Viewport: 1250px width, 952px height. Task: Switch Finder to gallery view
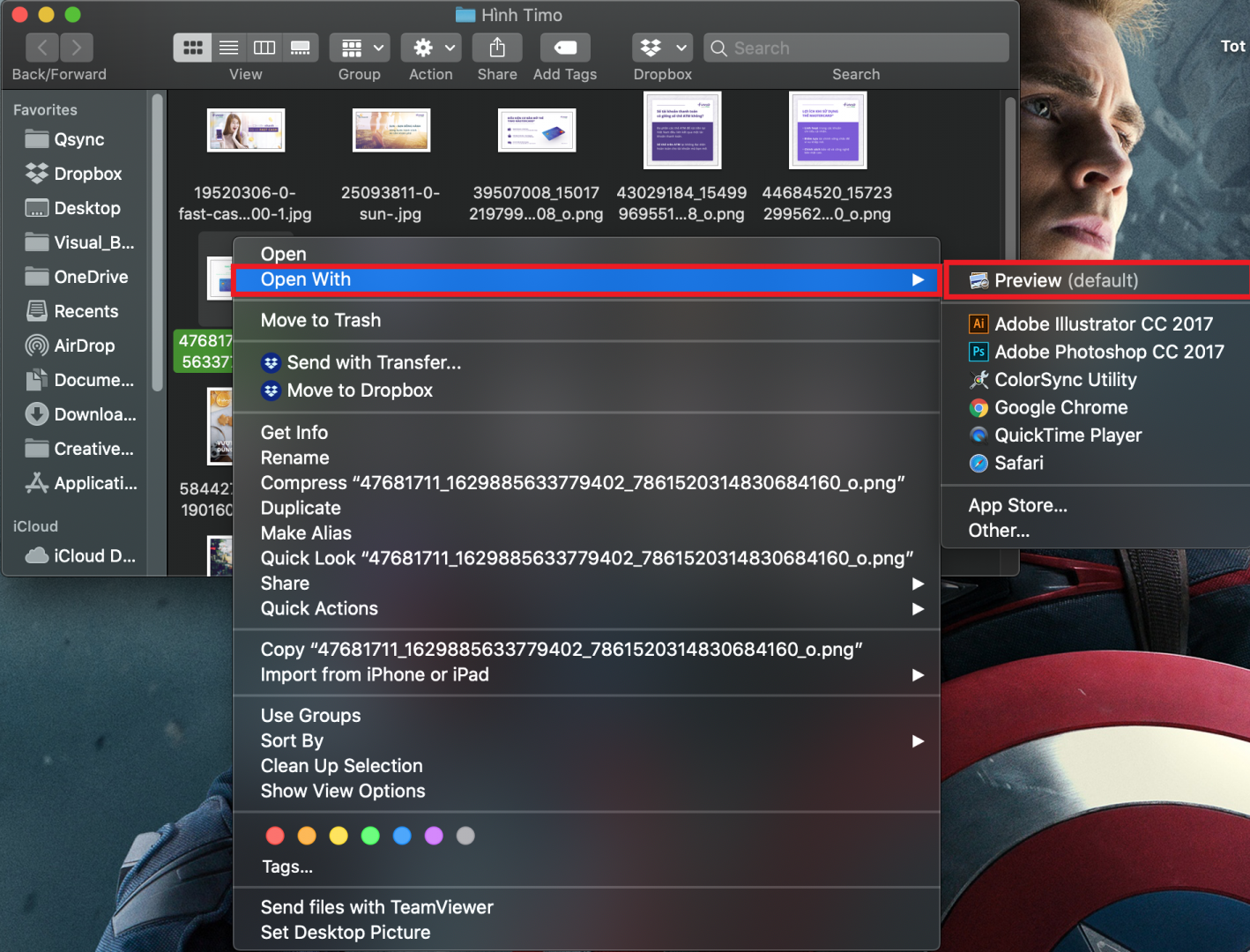coord(300,48)
